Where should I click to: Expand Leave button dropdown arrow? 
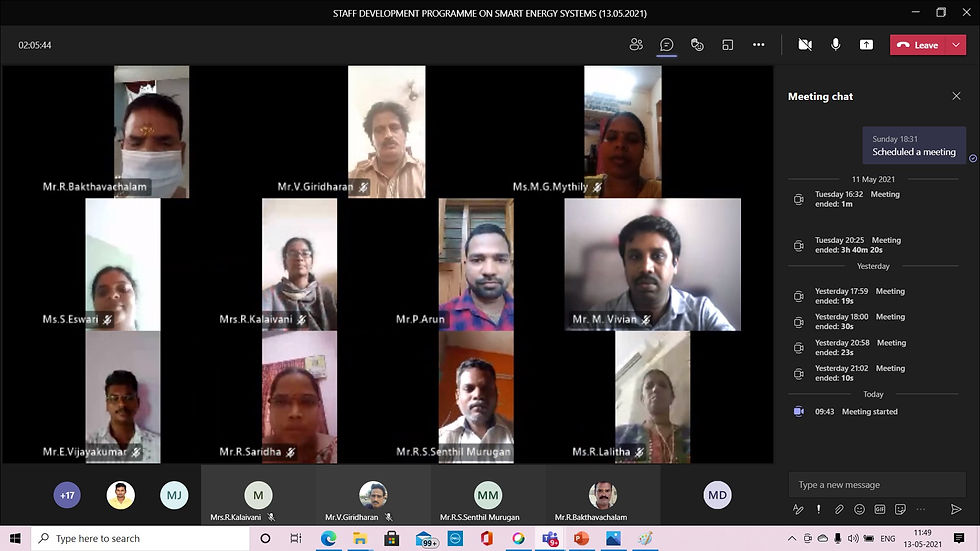tap(956, 45)
